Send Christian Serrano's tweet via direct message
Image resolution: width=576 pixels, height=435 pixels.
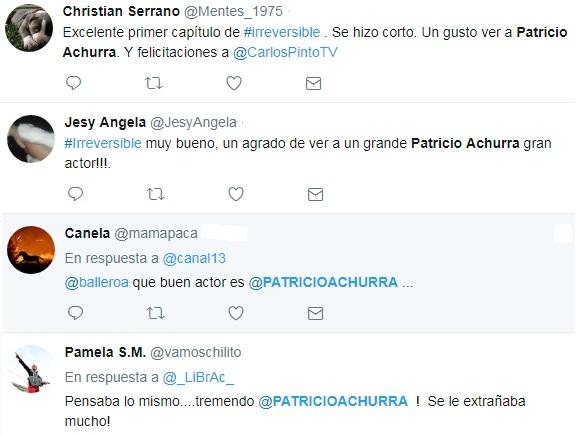click(x=313, y=83)
